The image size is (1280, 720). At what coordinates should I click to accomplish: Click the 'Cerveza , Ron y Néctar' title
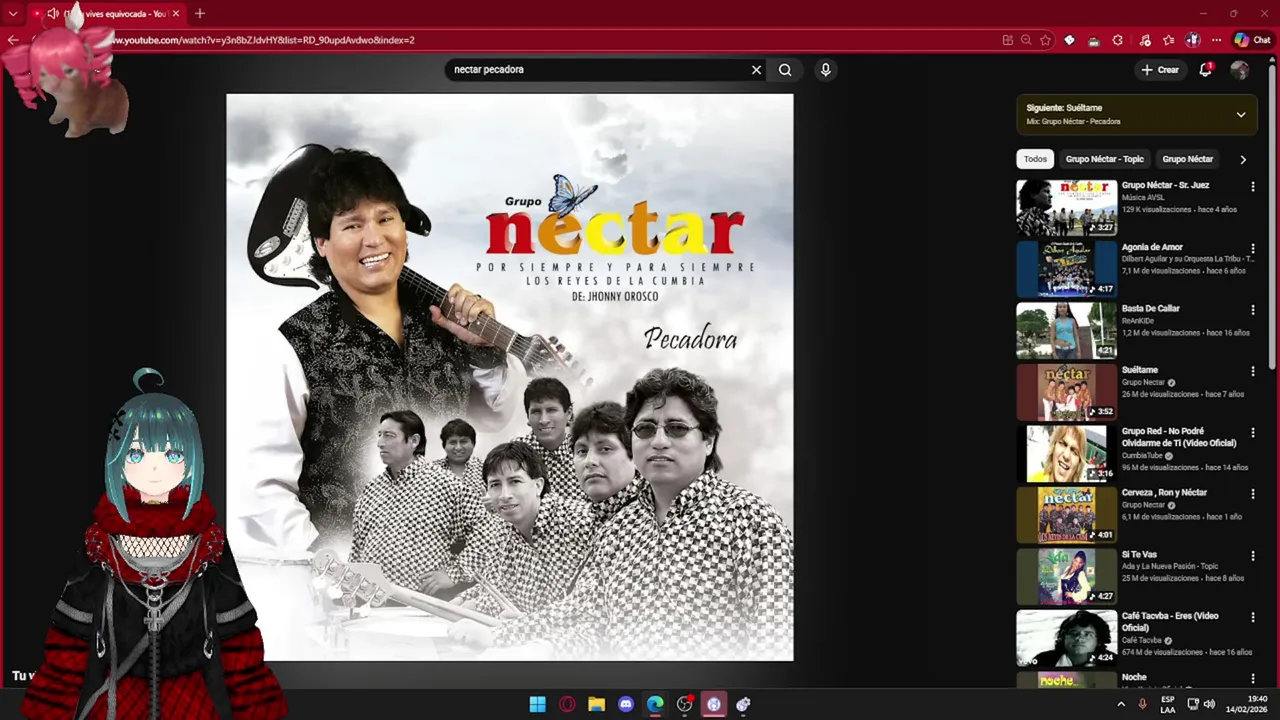(1164, 493)
